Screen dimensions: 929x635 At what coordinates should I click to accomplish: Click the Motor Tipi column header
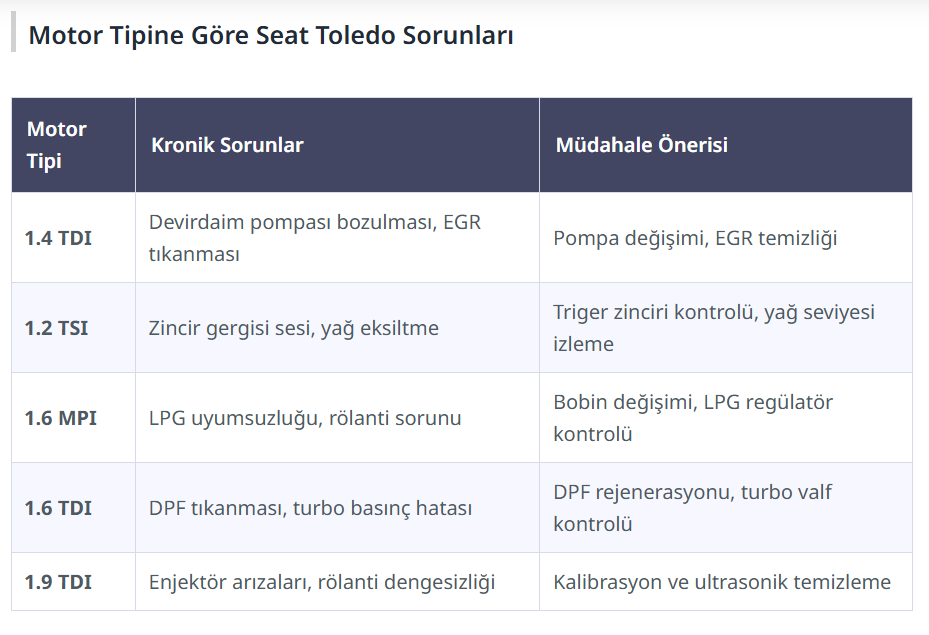[x=57, y=145]
